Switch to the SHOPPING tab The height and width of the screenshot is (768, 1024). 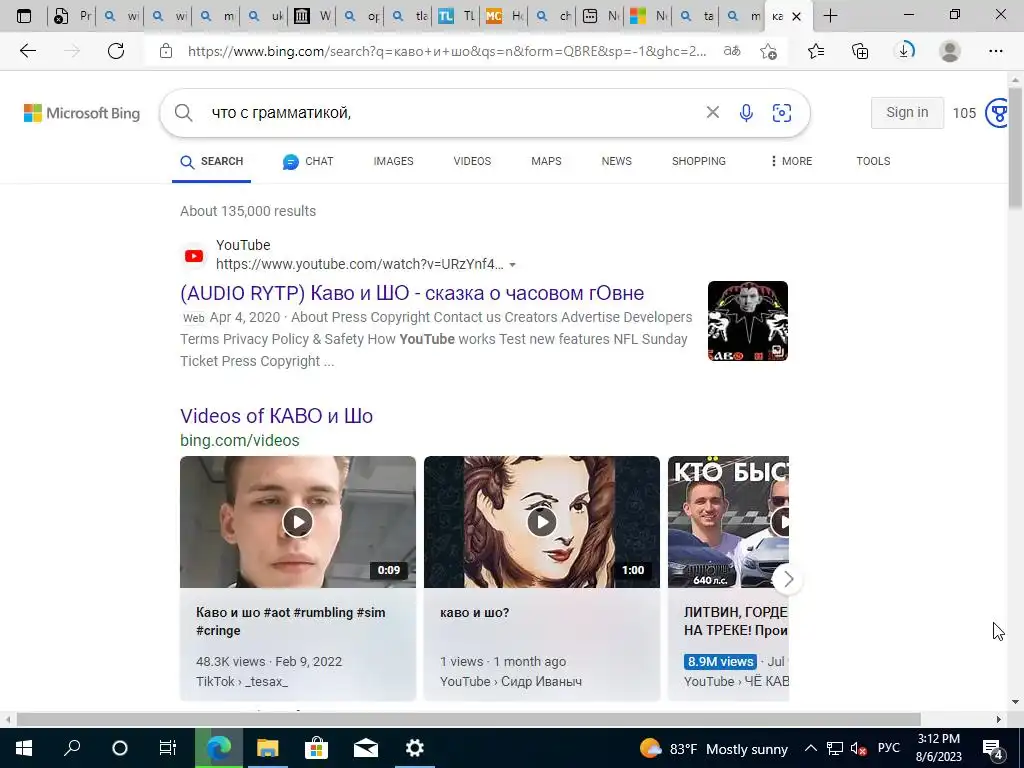click(x=699, y=161)
